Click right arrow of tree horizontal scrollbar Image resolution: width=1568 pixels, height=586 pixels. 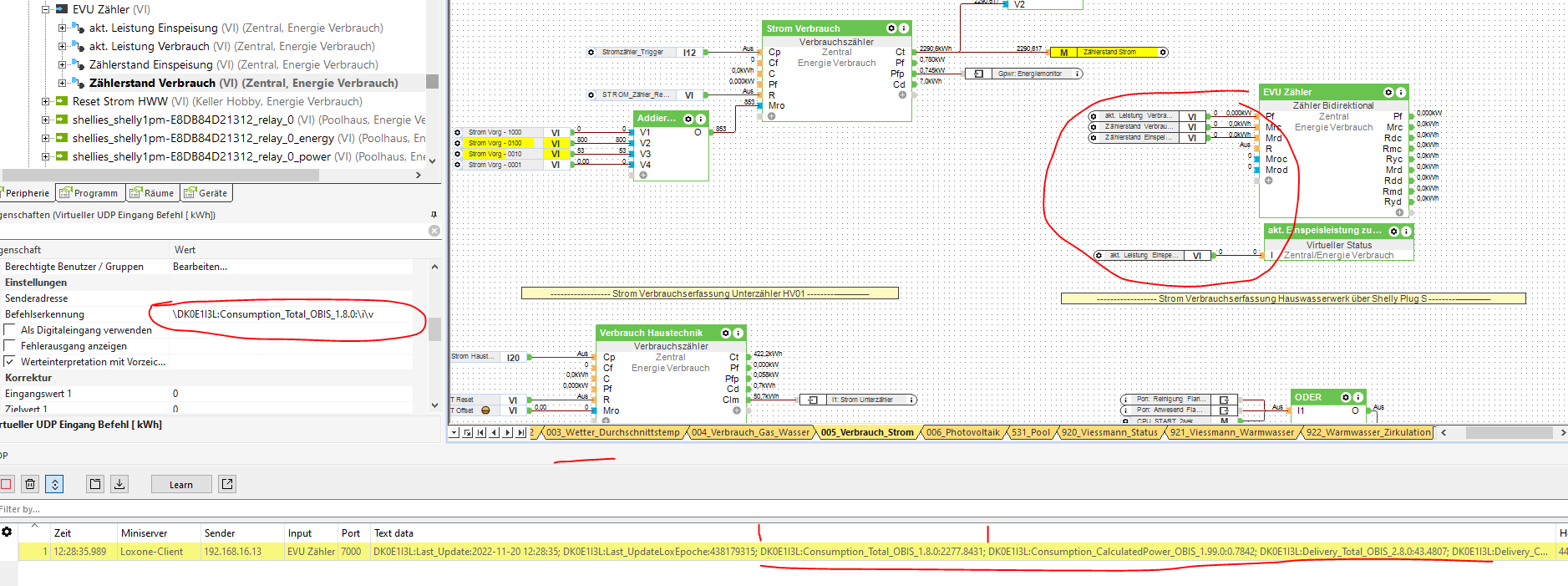click(419, 176)
